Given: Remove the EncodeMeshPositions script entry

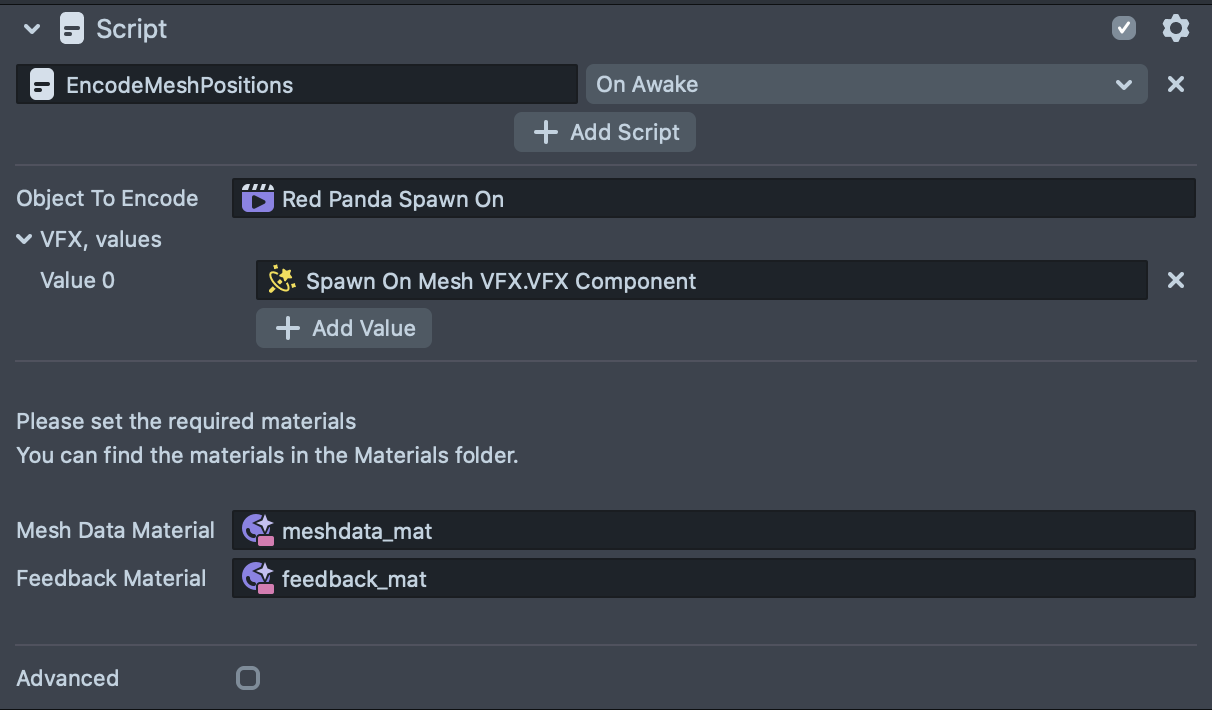Looking at the screenshot, I should [x=1176, y=85].
